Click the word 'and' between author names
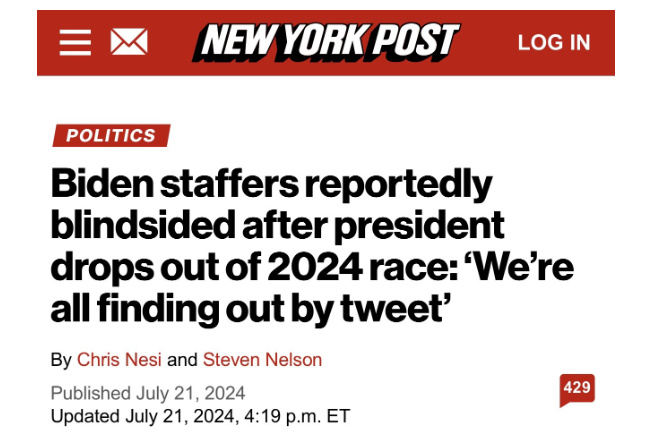645x438 pixels. click(181, 360)
